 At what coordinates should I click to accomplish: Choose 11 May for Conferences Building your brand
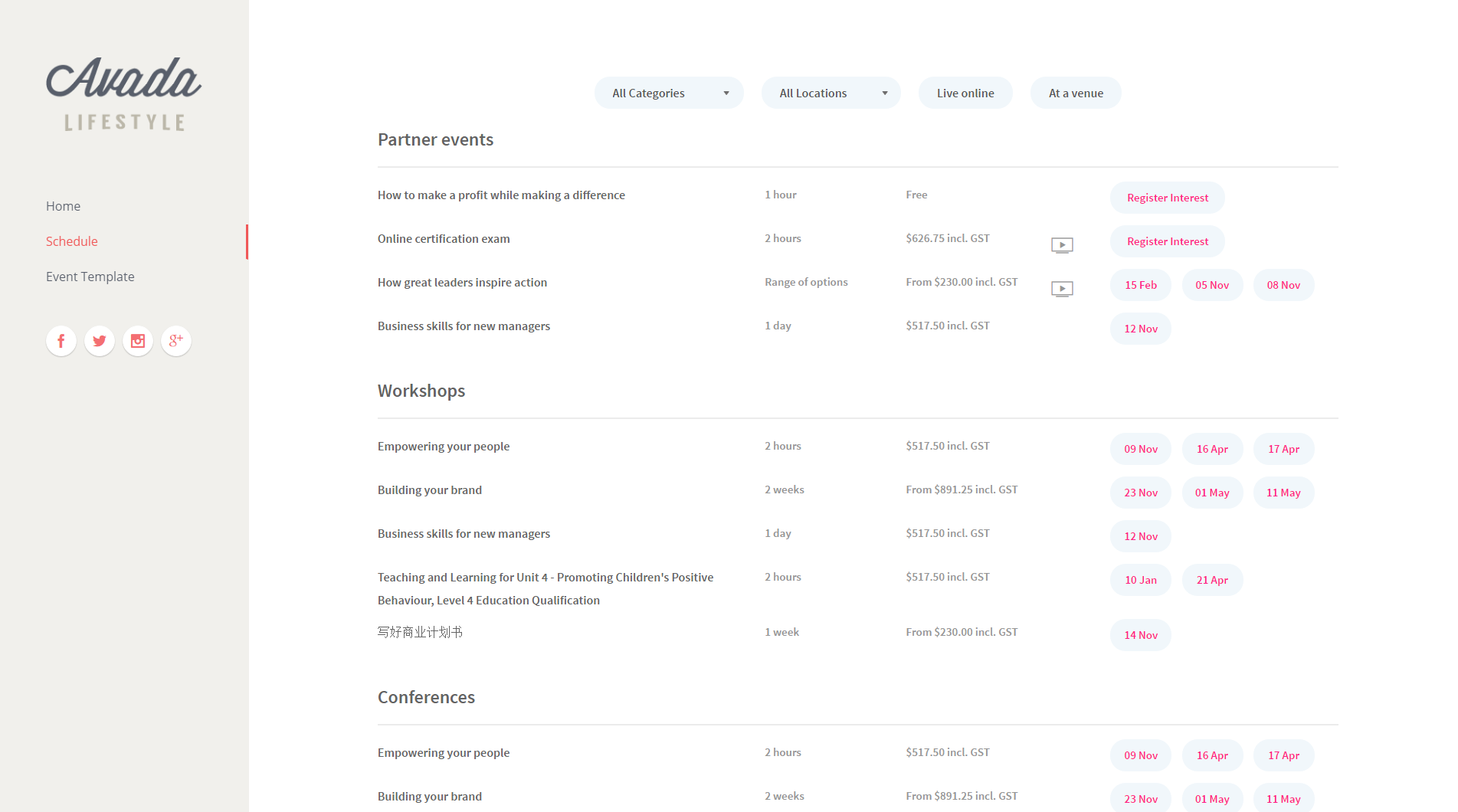[x=1283, y=799]
